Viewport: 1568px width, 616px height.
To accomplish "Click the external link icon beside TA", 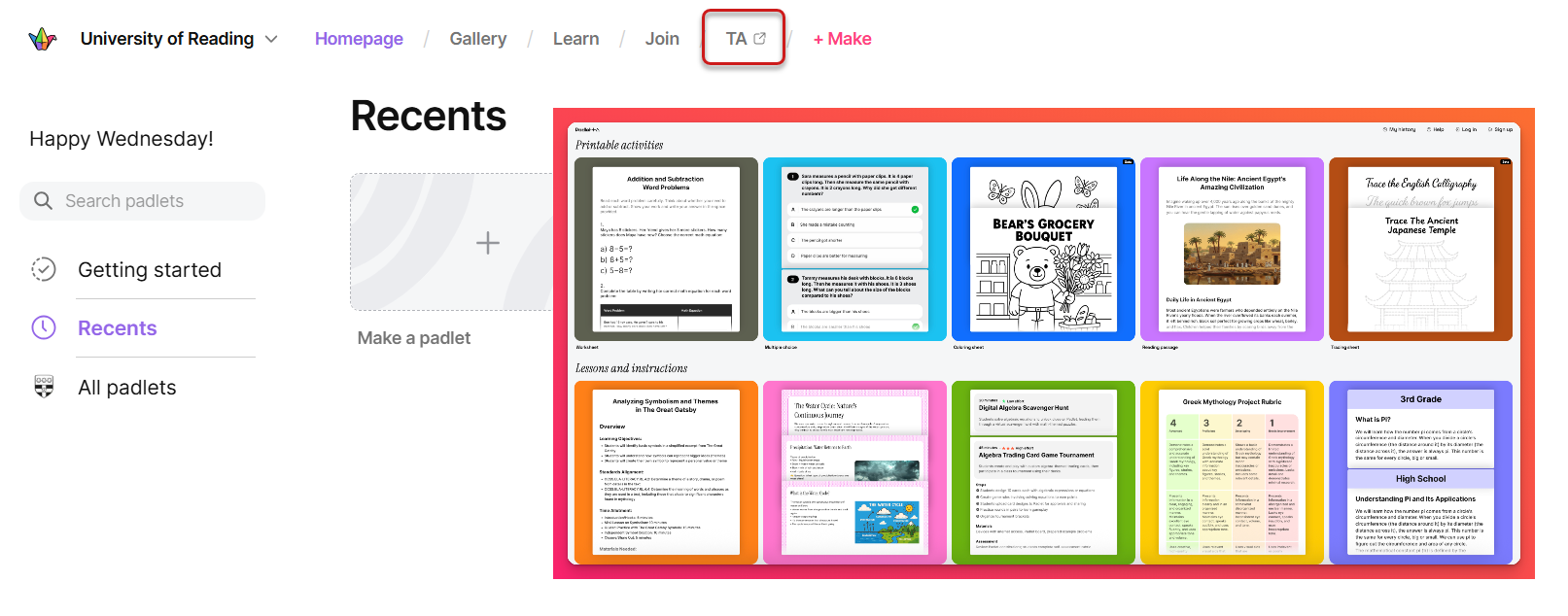I will [760, 39].
